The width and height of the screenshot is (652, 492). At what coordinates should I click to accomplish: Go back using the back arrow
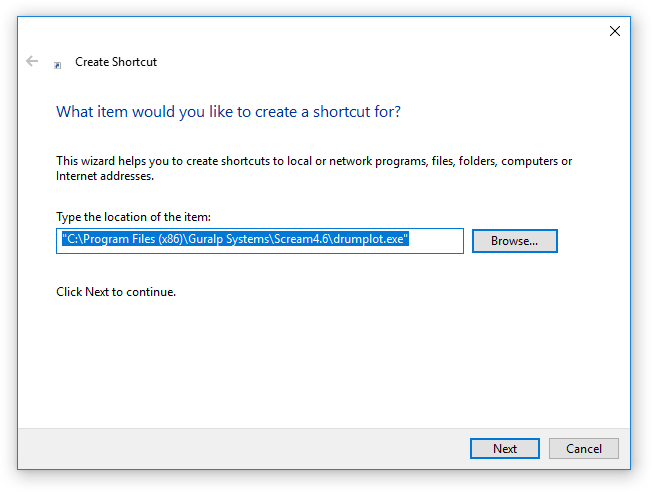(x=32, y=62)
